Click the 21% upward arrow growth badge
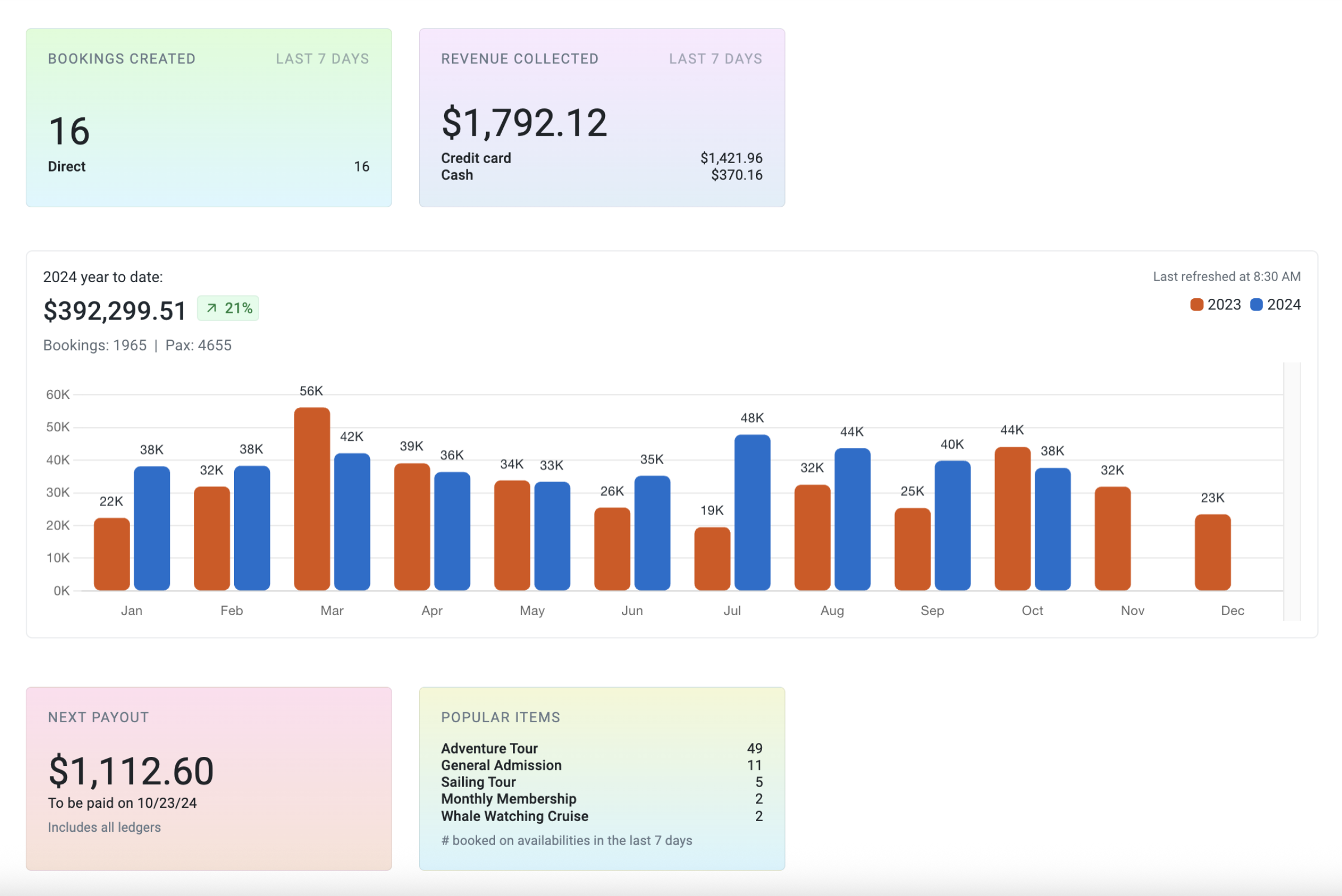Image resolution: width=1342 pixels, height=896 pixels. tap(228, 308)
